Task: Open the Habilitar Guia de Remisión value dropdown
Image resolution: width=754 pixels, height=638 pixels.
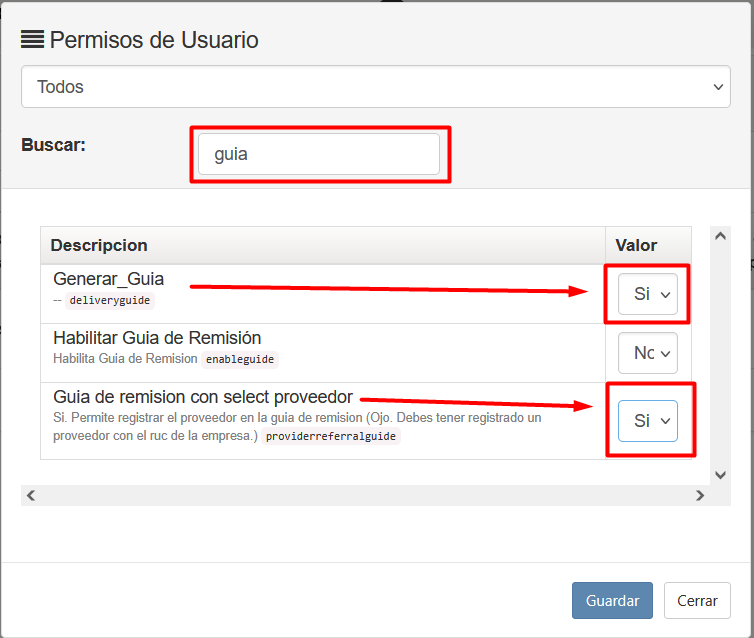Action: point(647,353)
